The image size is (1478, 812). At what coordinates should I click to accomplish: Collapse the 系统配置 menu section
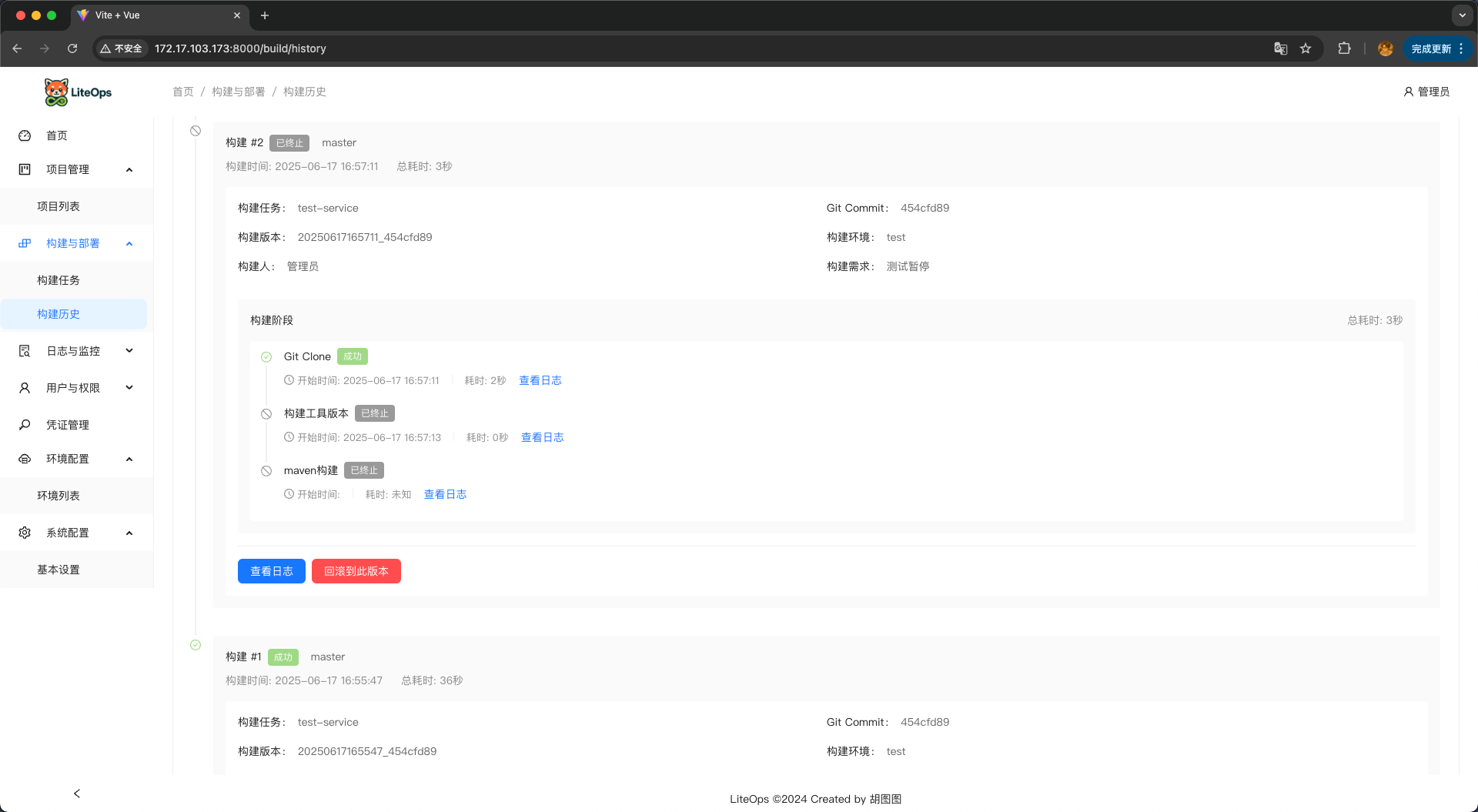(129, 533)
